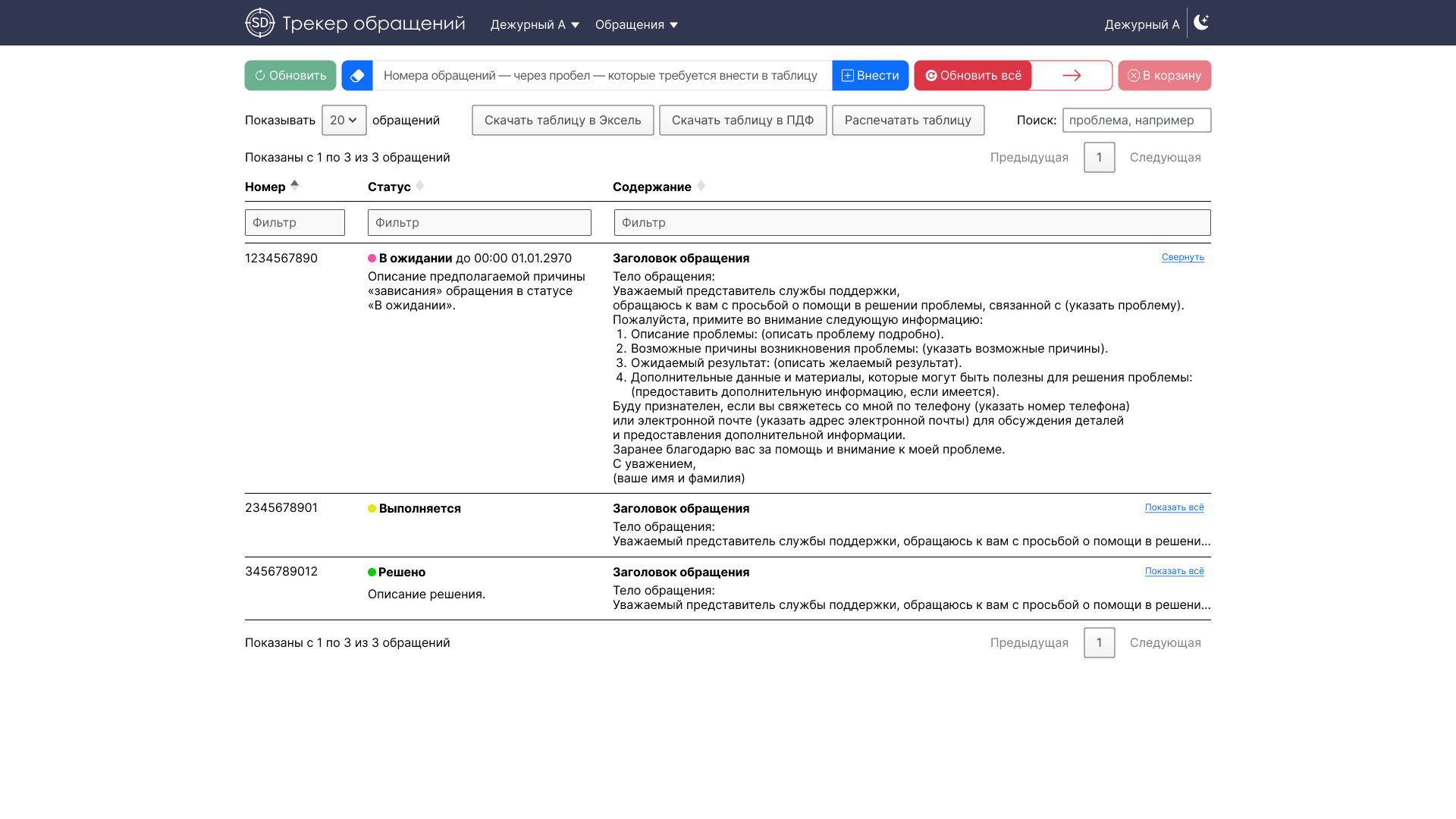Click the Дежурный А user label at right

click(1141, 25)
